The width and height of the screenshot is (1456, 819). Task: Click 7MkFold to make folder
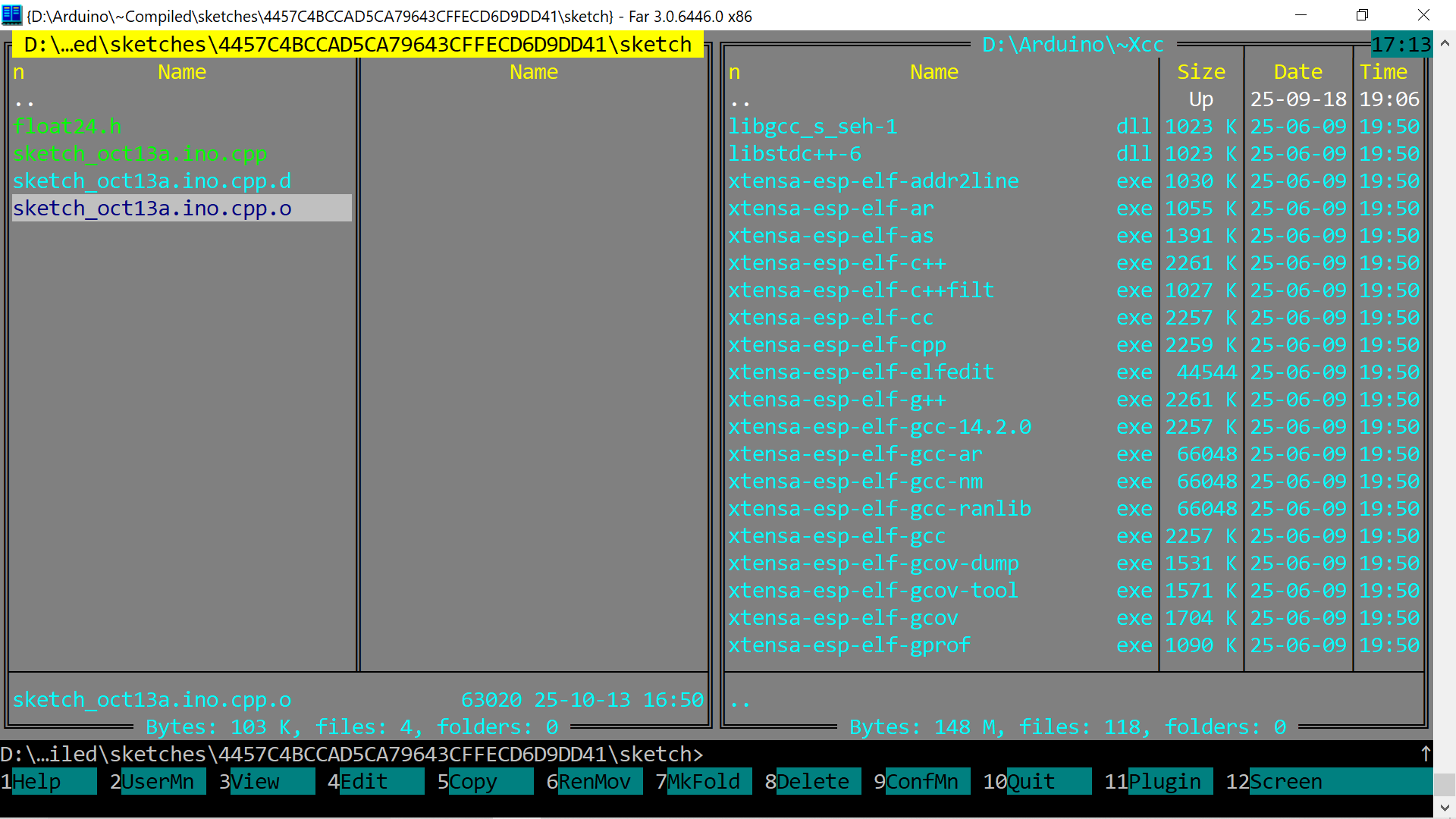[702, 781]
